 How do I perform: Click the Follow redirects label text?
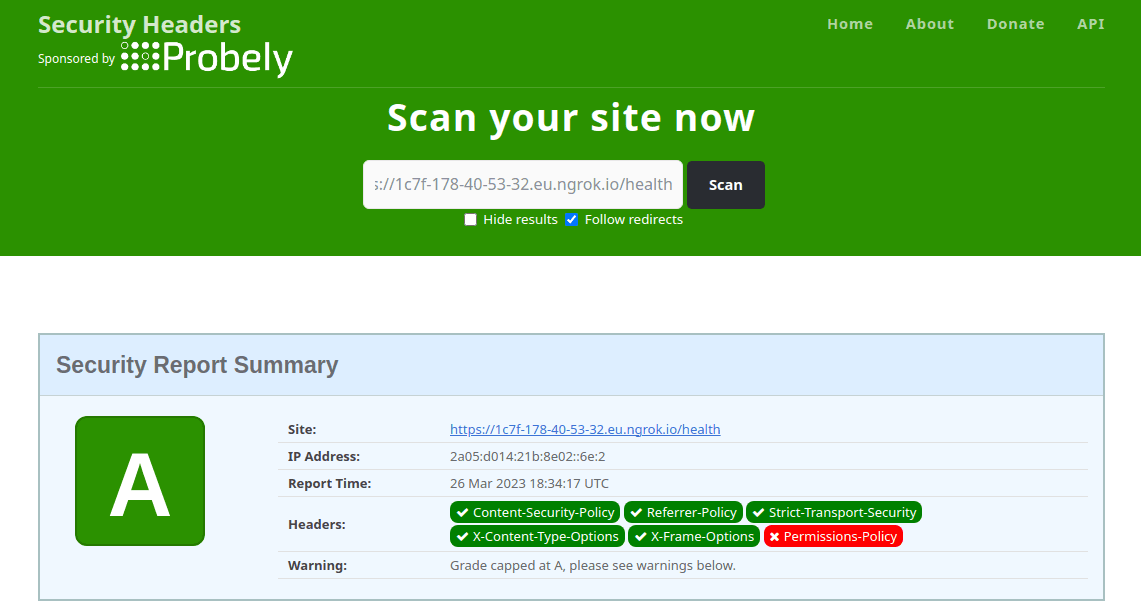[633, 220]
